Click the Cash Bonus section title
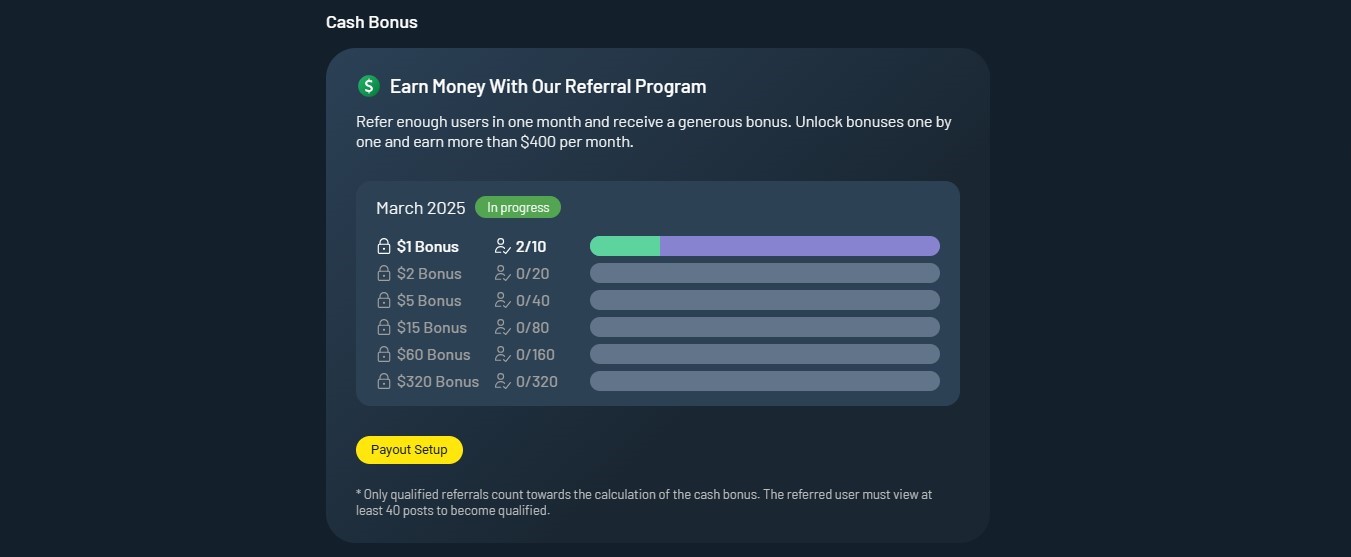1351x557 pixels. click(372, 22)
